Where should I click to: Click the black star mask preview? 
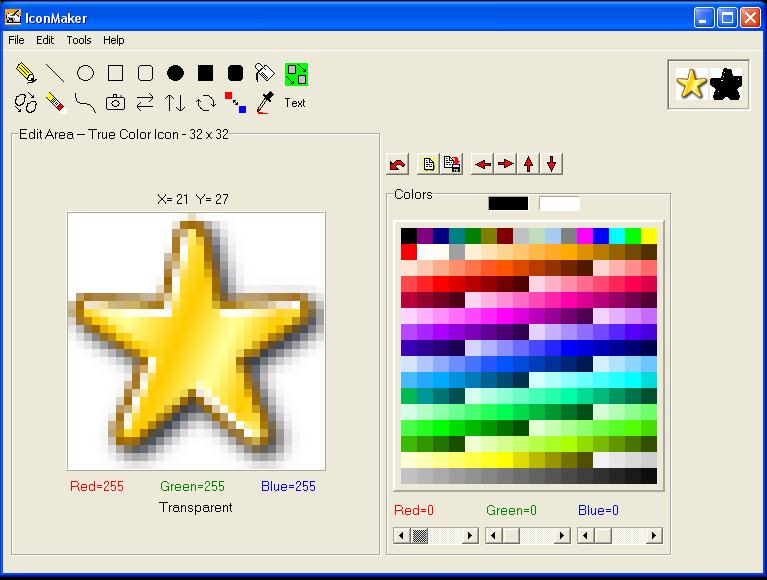(x=726, y=84)
